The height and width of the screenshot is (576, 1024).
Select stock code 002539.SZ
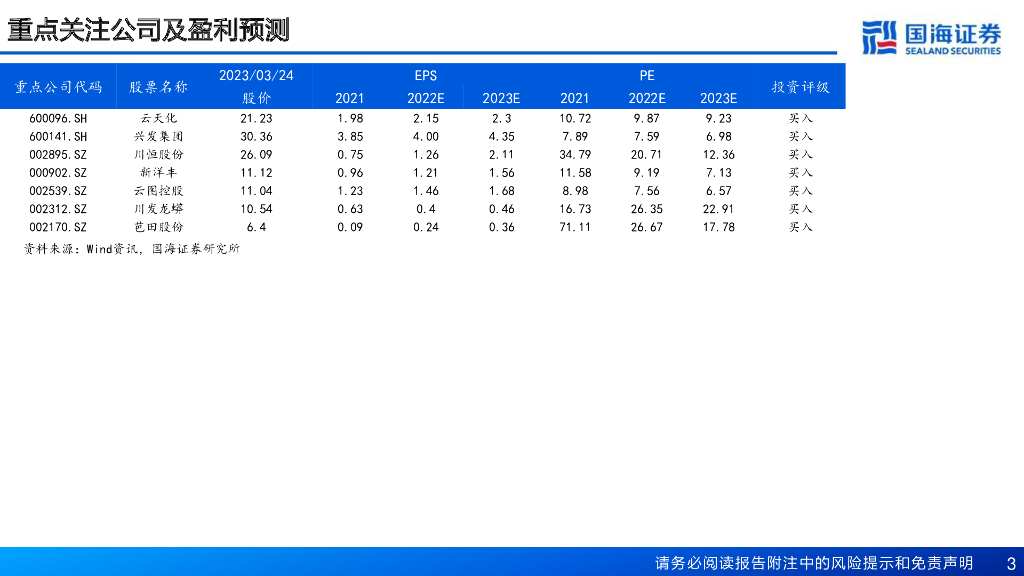(x=58, y=191)
